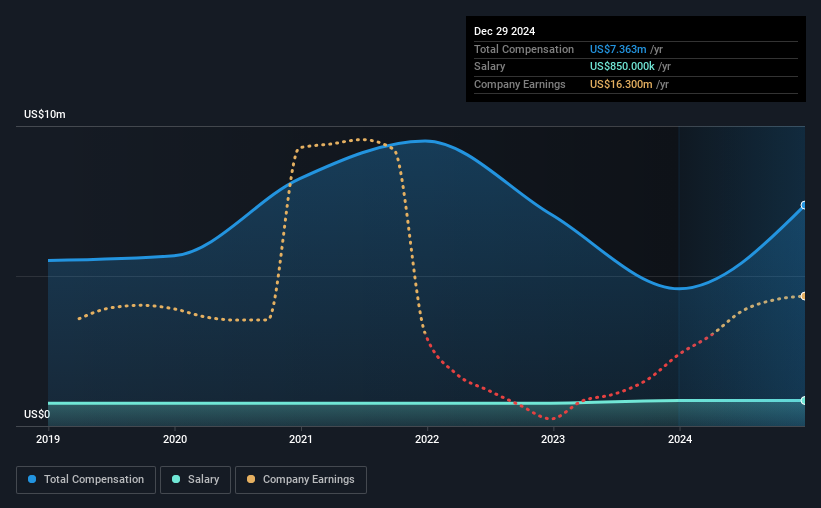
Task: Click the US$850.000k salary value
Action: point(622,67)
